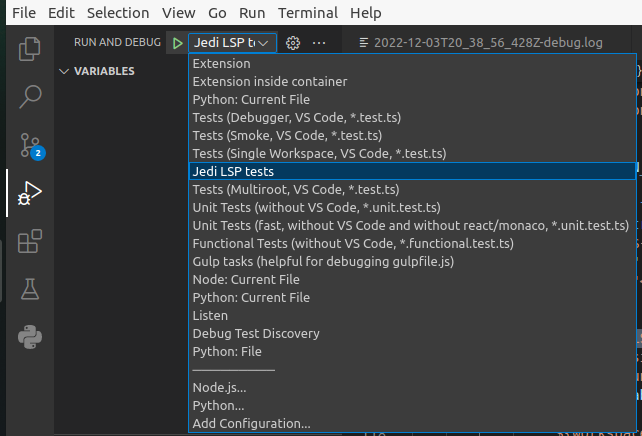Open the debug configuration dropdown
Viewport: 642px width, 436px height.
232,43
